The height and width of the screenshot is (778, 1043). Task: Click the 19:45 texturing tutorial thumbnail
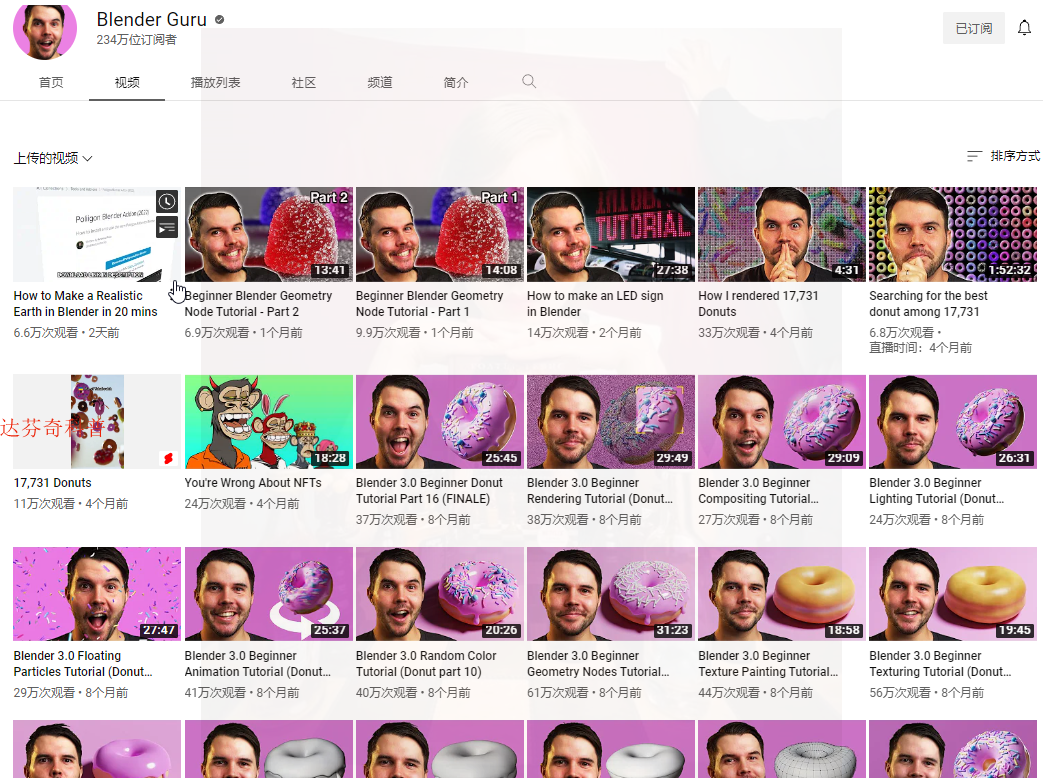click(x=953, y=594)
